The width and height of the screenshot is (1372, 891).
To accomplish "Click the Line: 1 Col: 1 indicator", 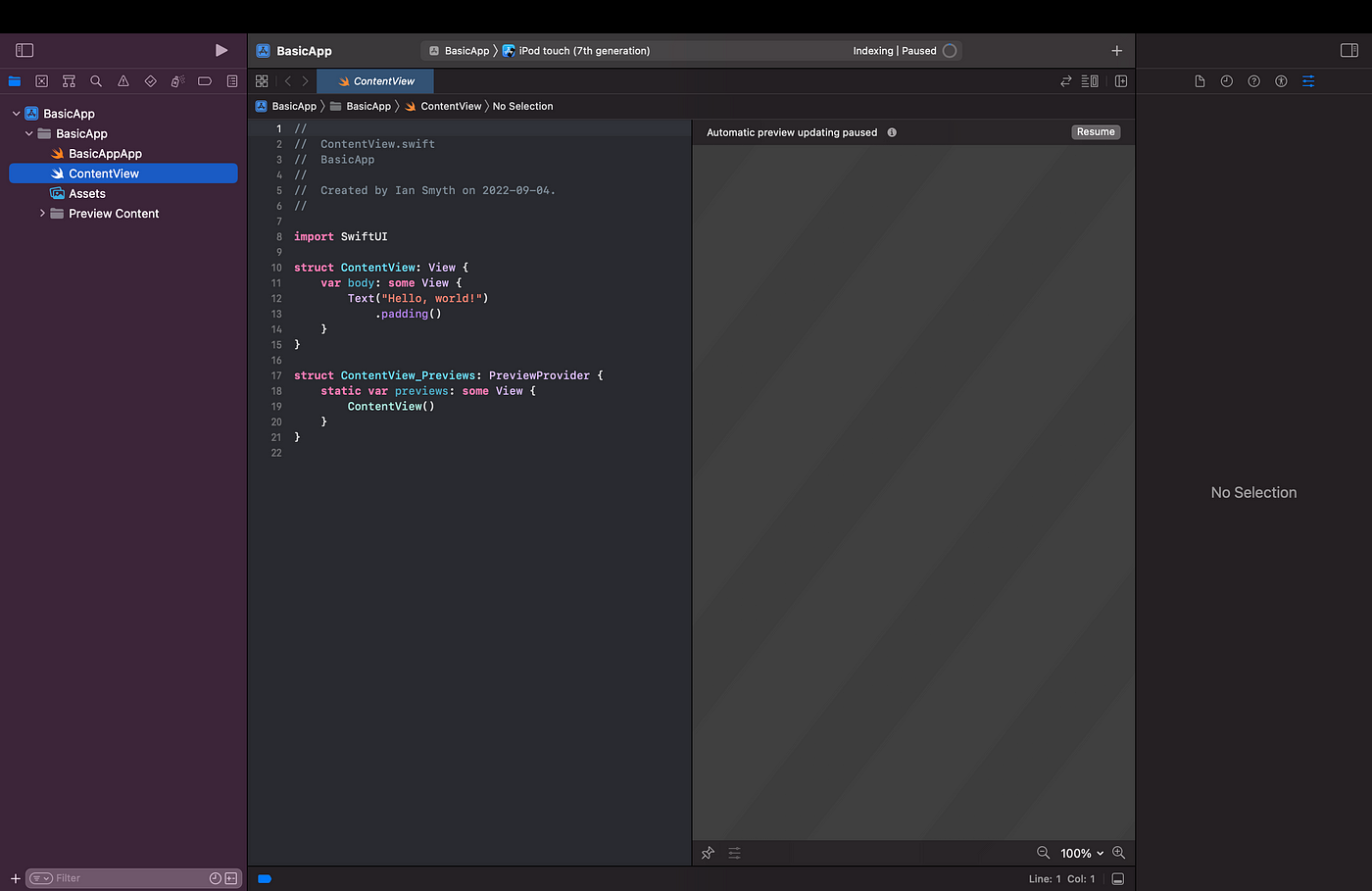I will 1061,878.
